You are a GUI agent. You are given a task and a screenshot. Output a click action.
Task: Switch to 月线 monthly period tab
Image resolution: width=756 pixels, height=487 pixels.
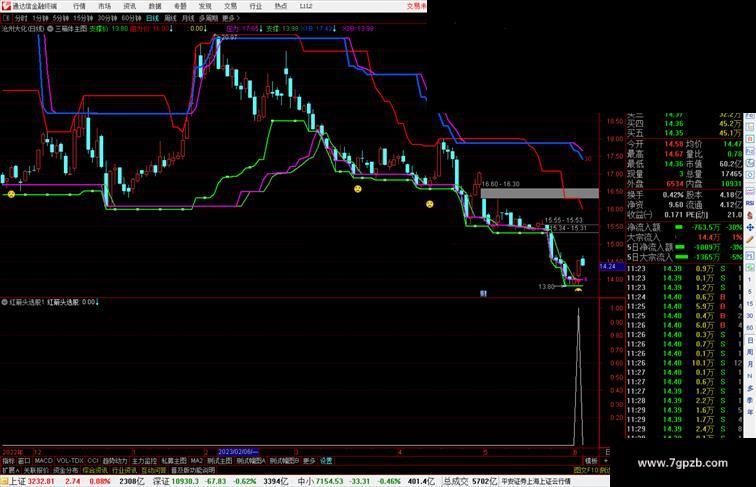click(x=188, y=18)
